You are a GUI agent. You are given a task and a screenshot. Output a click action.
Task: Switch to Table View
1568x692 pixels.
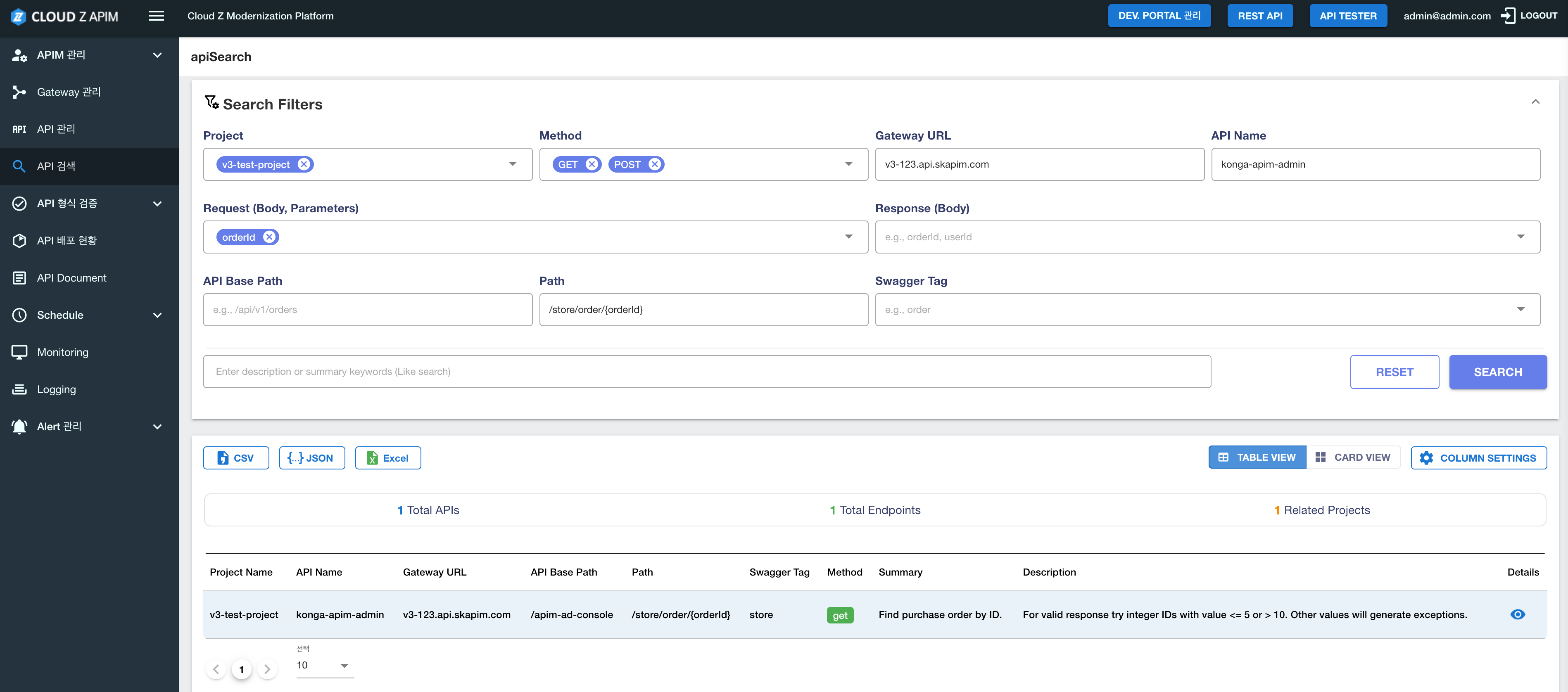(x=1257, y=457)
